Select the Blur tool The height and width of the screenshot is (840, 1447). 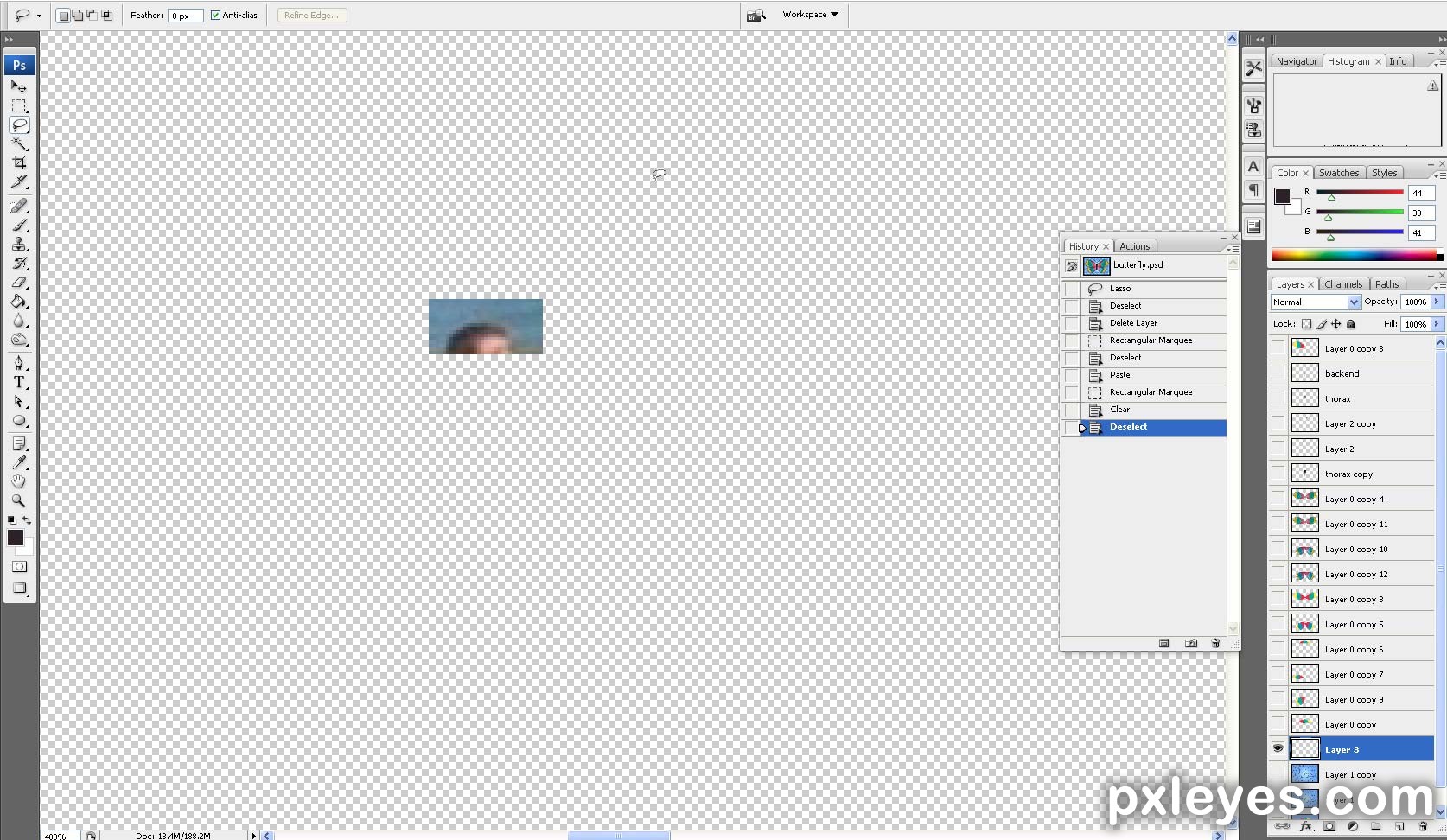point(19,321)
